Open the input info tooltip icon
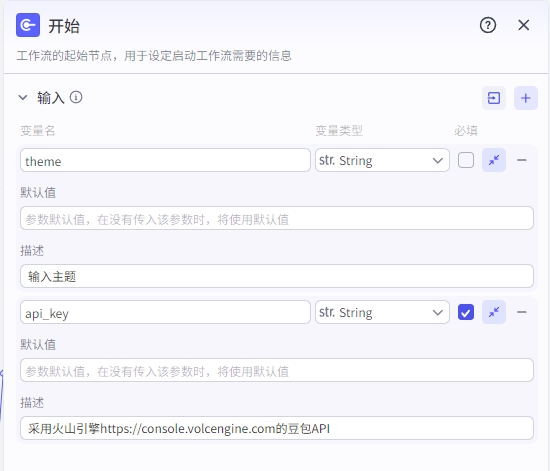 pos(76,97)
